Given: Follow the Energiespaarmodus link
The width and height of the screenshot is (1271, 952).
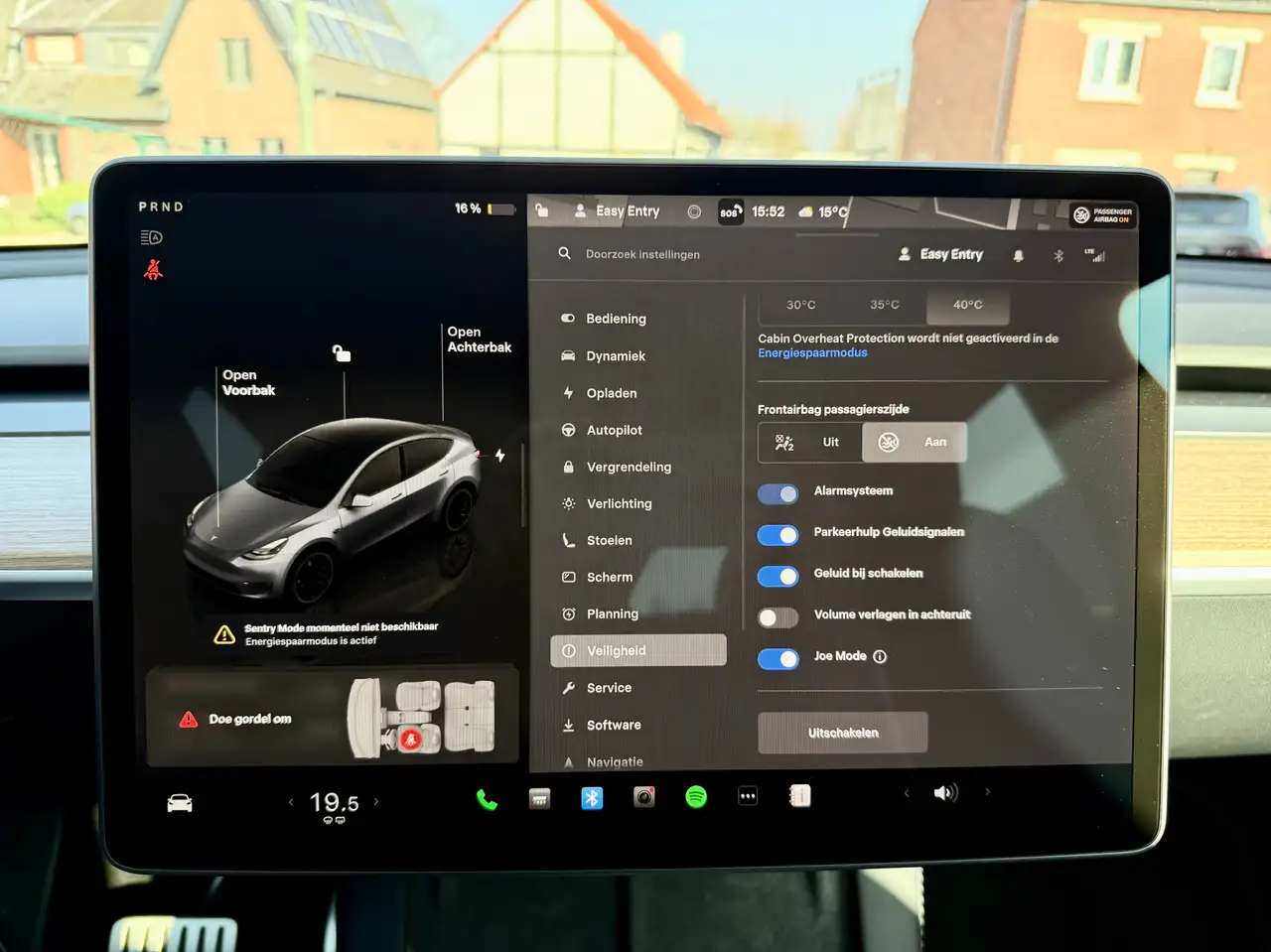Looking at the screenshot, I should pos(812,353).
